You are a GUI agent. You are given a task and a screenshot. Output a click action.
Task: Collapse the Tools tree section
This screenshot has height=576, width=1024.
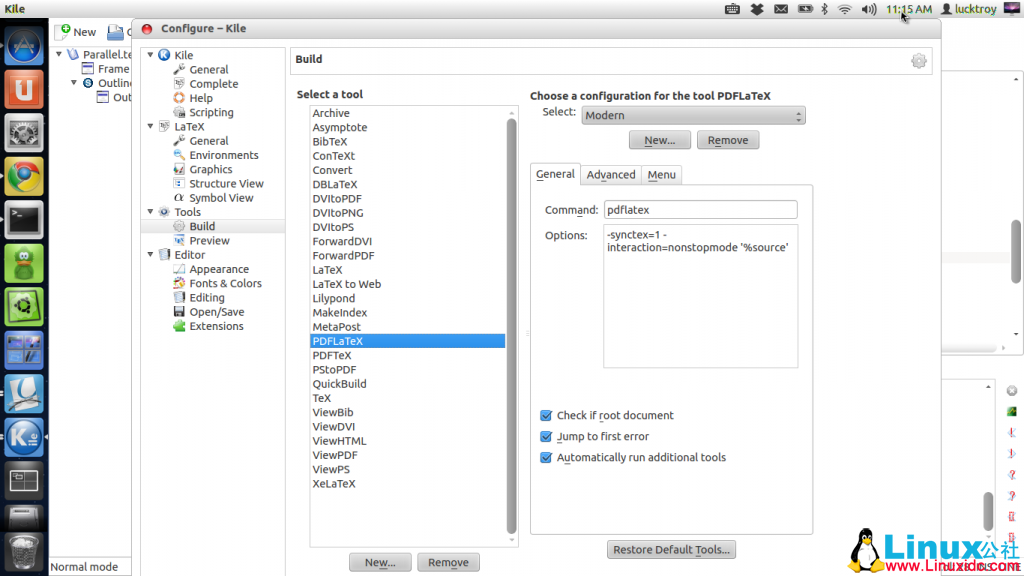[x=150, y=211]
